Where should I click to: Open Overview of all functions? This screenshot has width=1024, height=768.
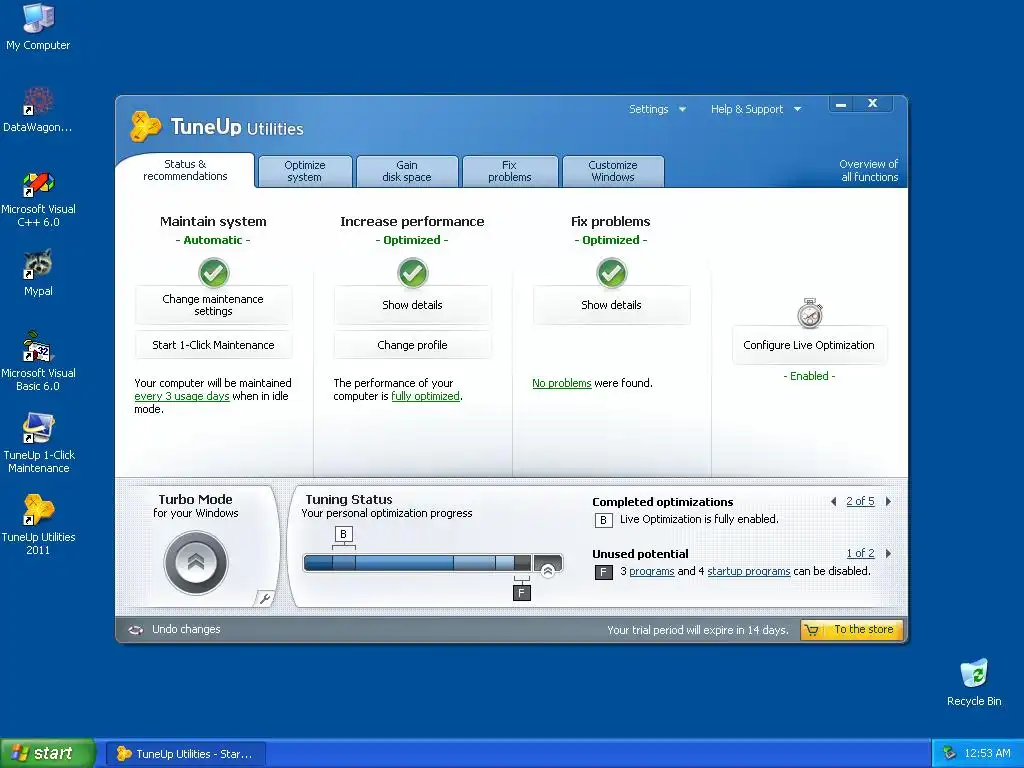pos(869,170)
